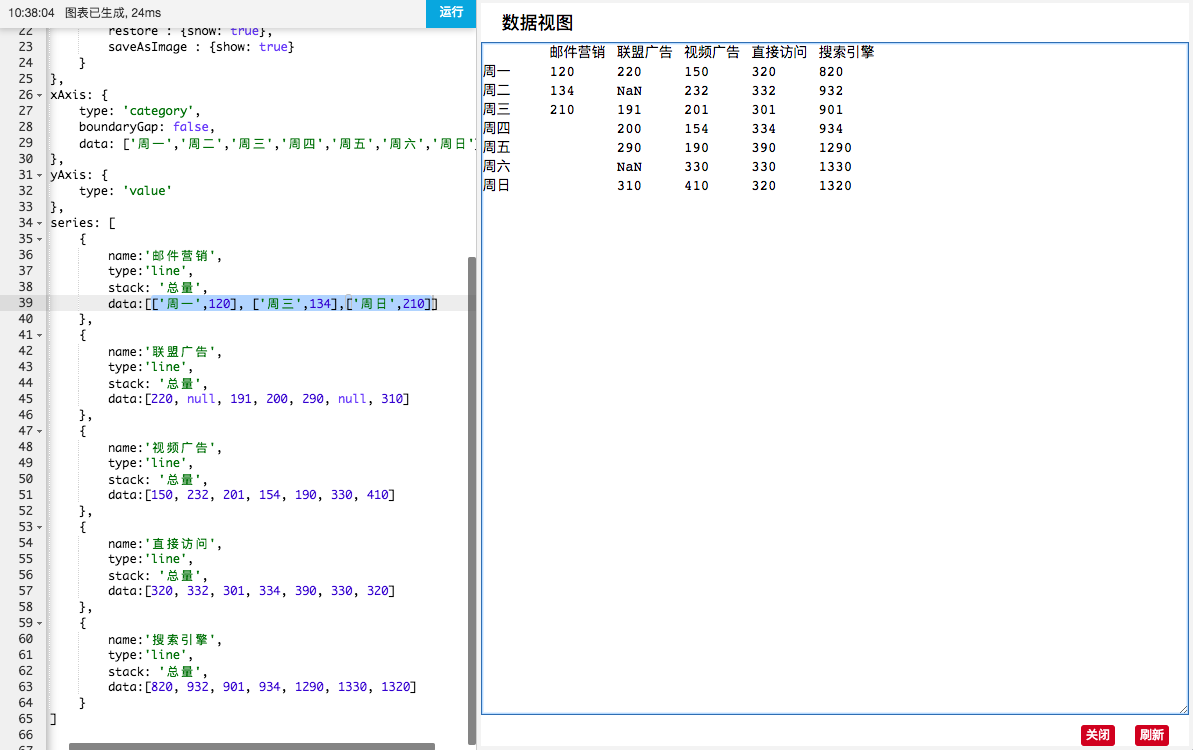Click the 刷新 refresh button
1193x750 pixels.
point(1151,735)
